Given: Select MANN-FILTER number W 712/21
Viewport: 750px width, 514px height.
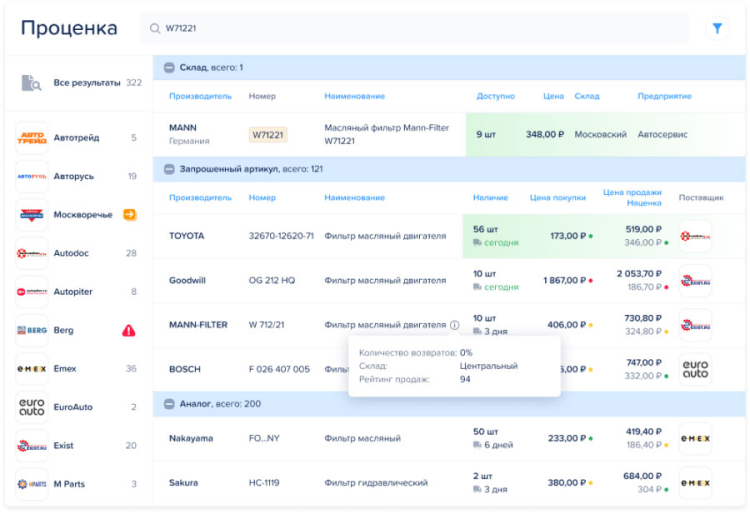Looking at the screenshot, I should (266, 325).
